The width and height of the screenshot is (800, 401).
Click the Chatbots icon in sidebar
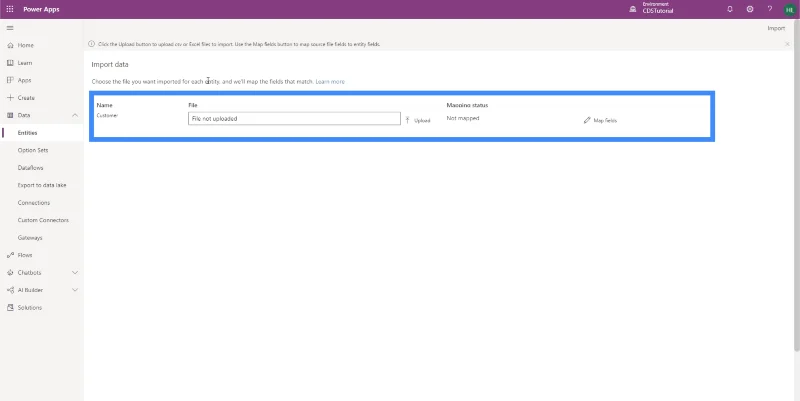click(x=10, y=272)
